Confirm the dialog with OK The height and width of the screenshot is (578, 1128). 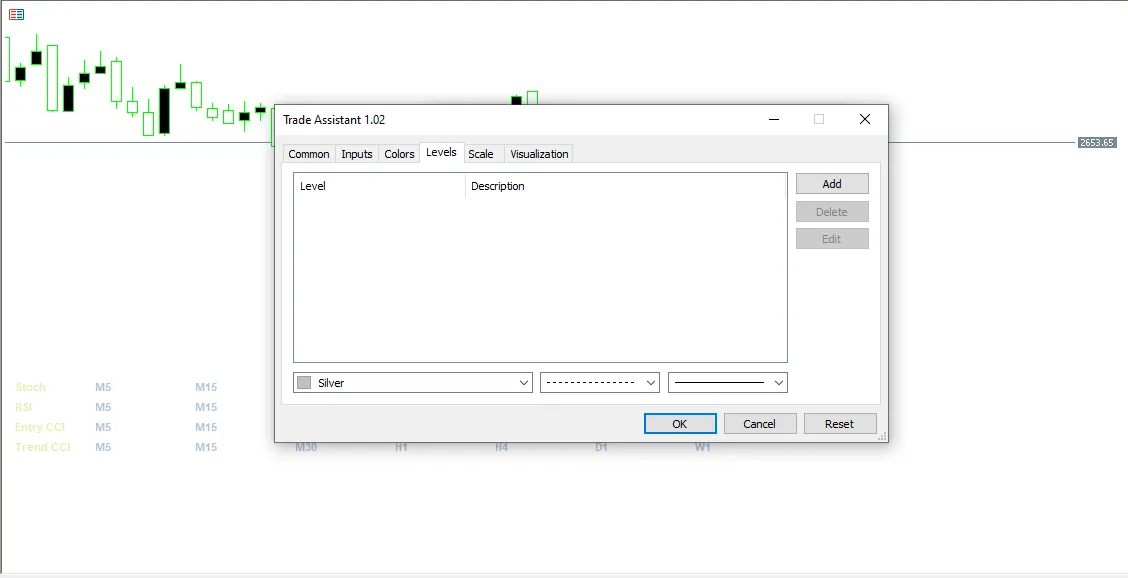tap(680, 424)
